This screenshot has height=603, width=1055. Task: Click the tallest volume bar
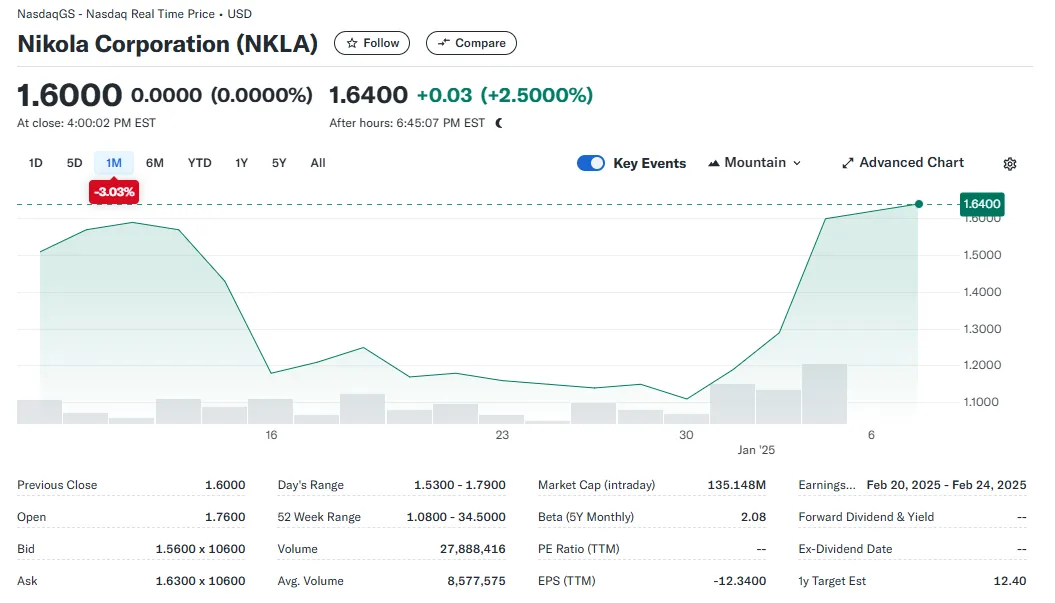pyautogui.click(x=824, y=394)
